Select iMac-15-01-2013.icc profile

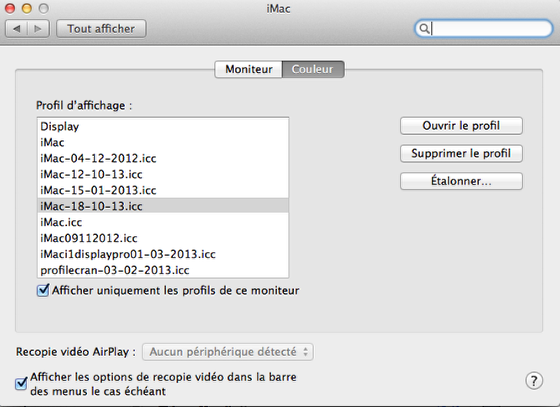pyautogui.click(x=163, y=190)
